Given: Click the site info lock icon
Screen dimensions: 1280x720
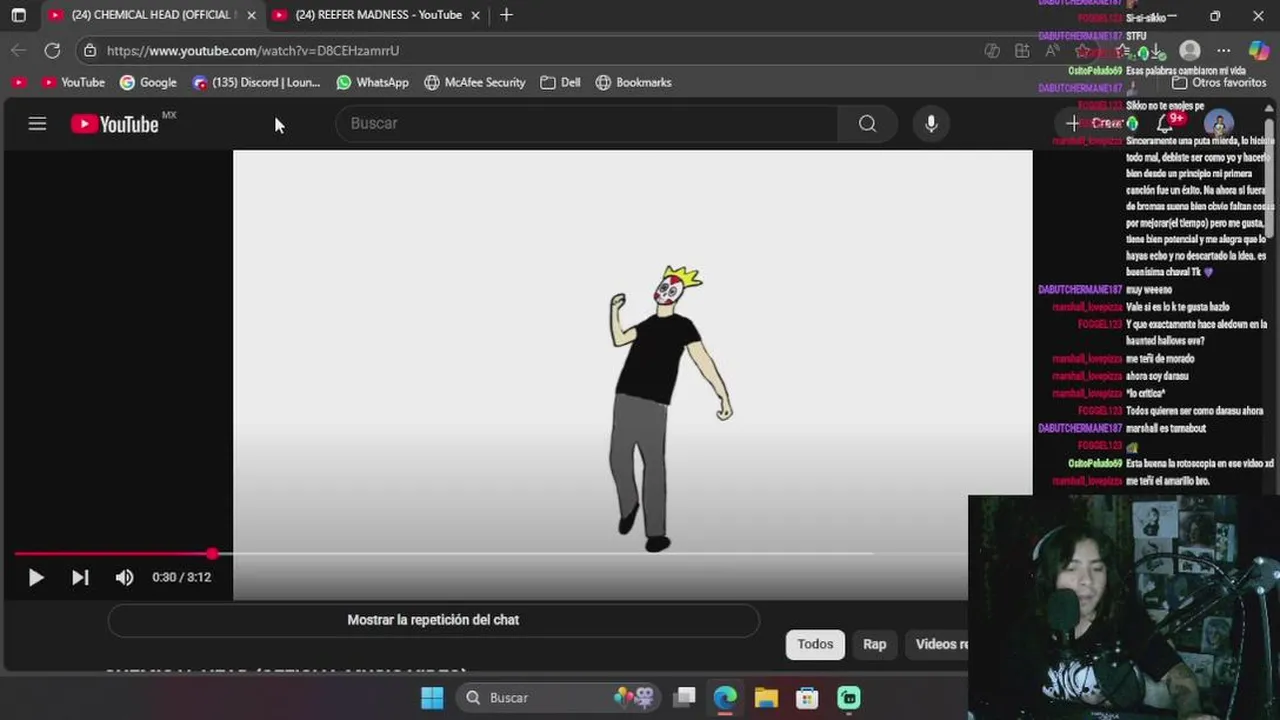Looking at the screenshot, I should (90, 50).
